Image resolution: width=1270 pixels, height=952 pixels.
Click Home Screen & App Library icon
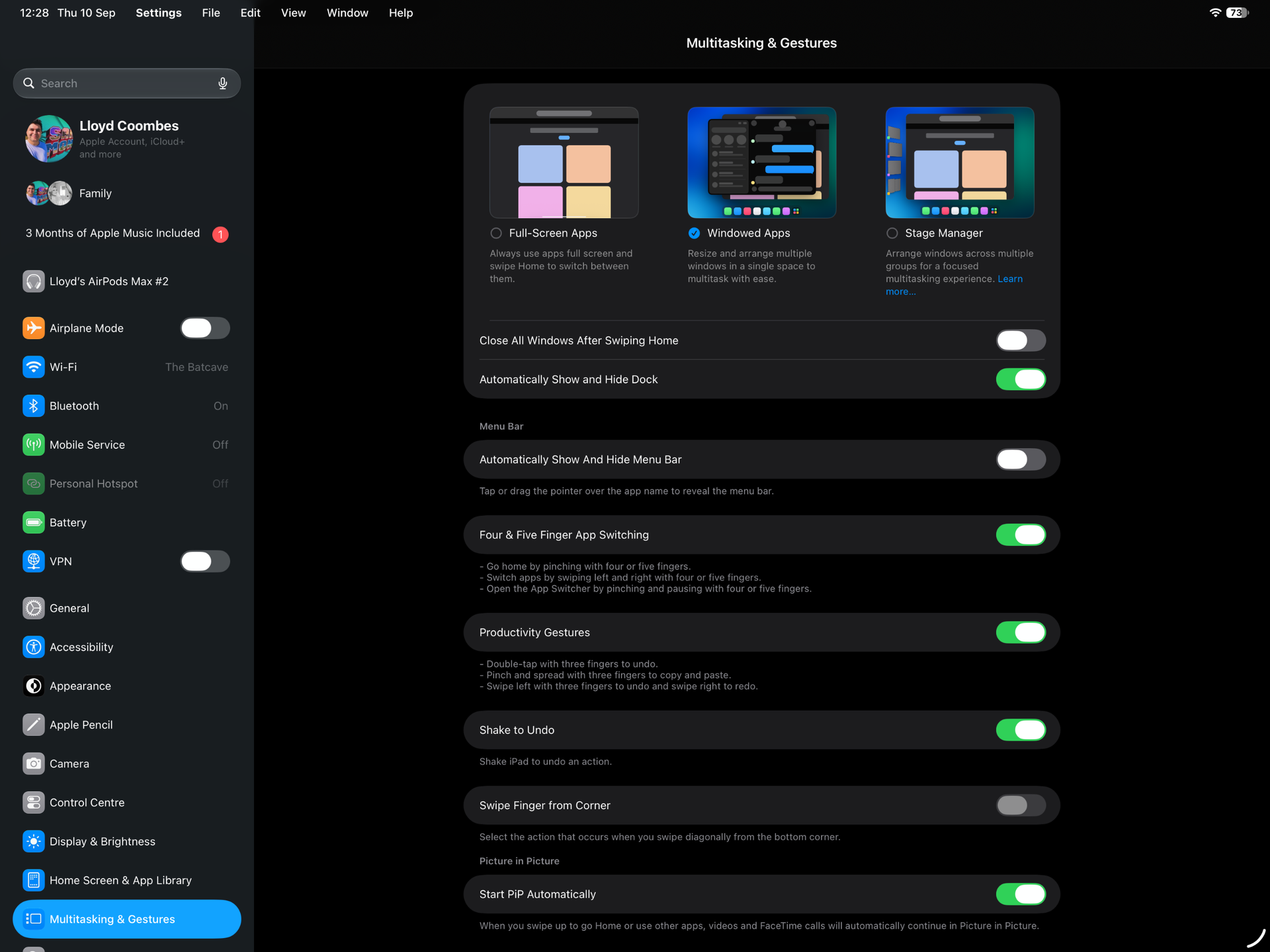coord(34,880)
